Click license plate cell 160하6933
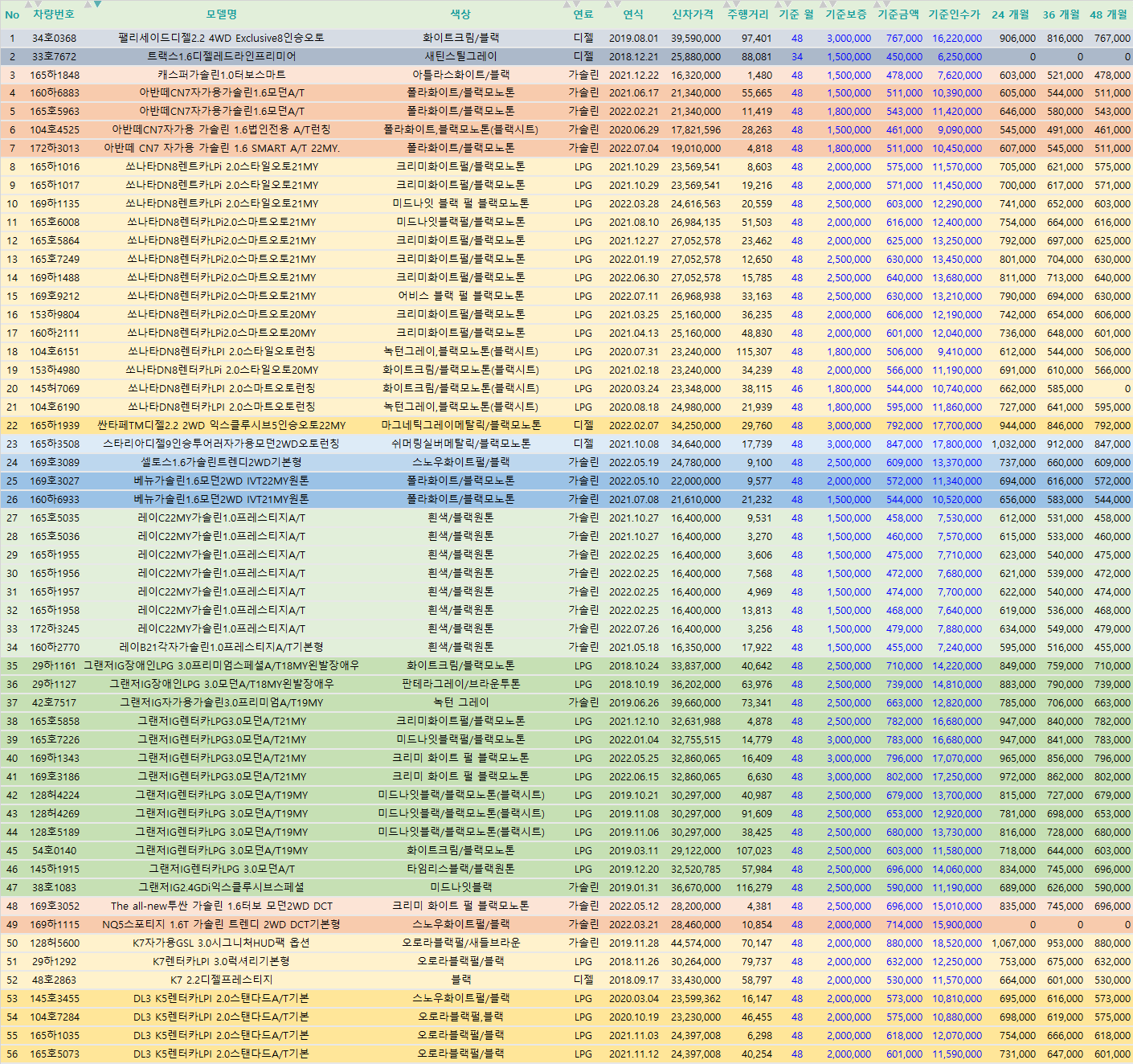Image resolution: width=1133 pixels, height=1064 pixels. click(54, 499)
